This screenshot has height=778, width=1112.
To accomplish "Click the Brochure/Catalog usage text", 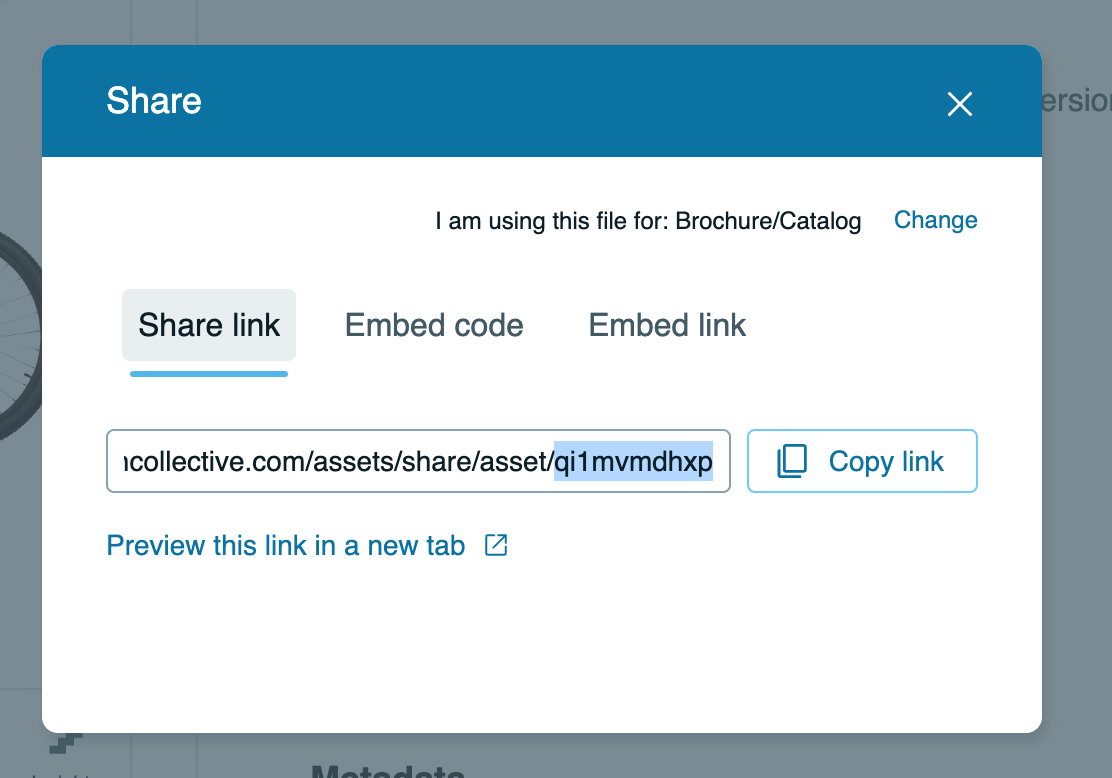I will coord(768,221).
